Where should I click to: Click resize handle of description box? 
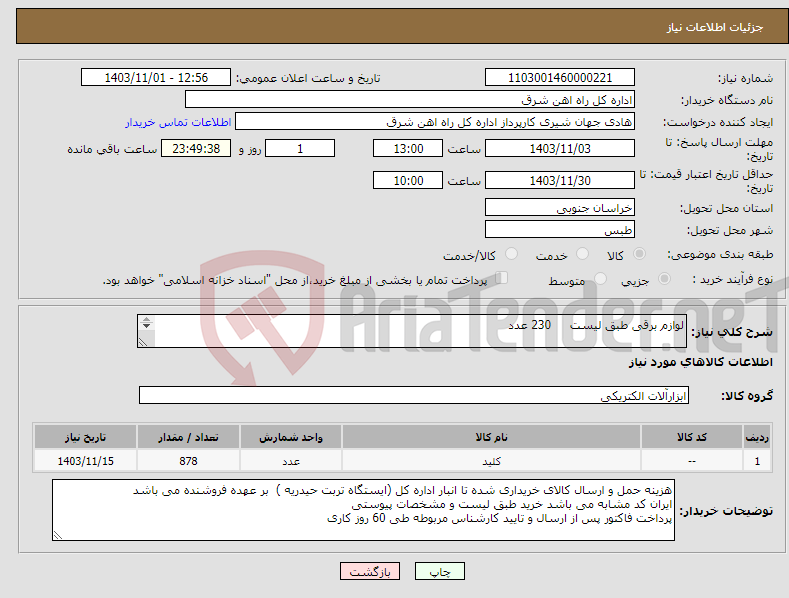click(x=143, y=342)
